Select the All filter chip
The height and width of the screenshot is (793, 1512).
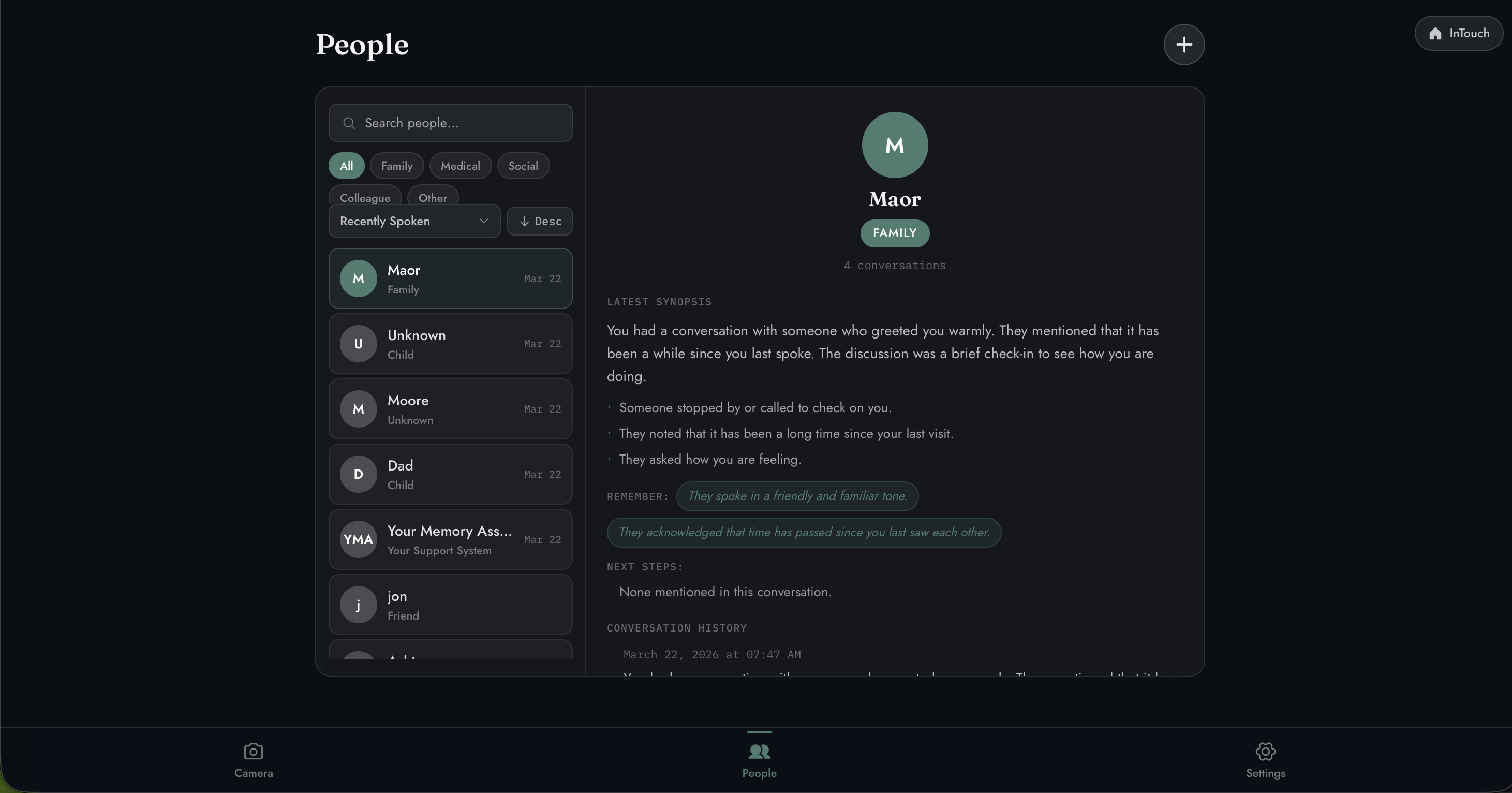pos(346,166)
